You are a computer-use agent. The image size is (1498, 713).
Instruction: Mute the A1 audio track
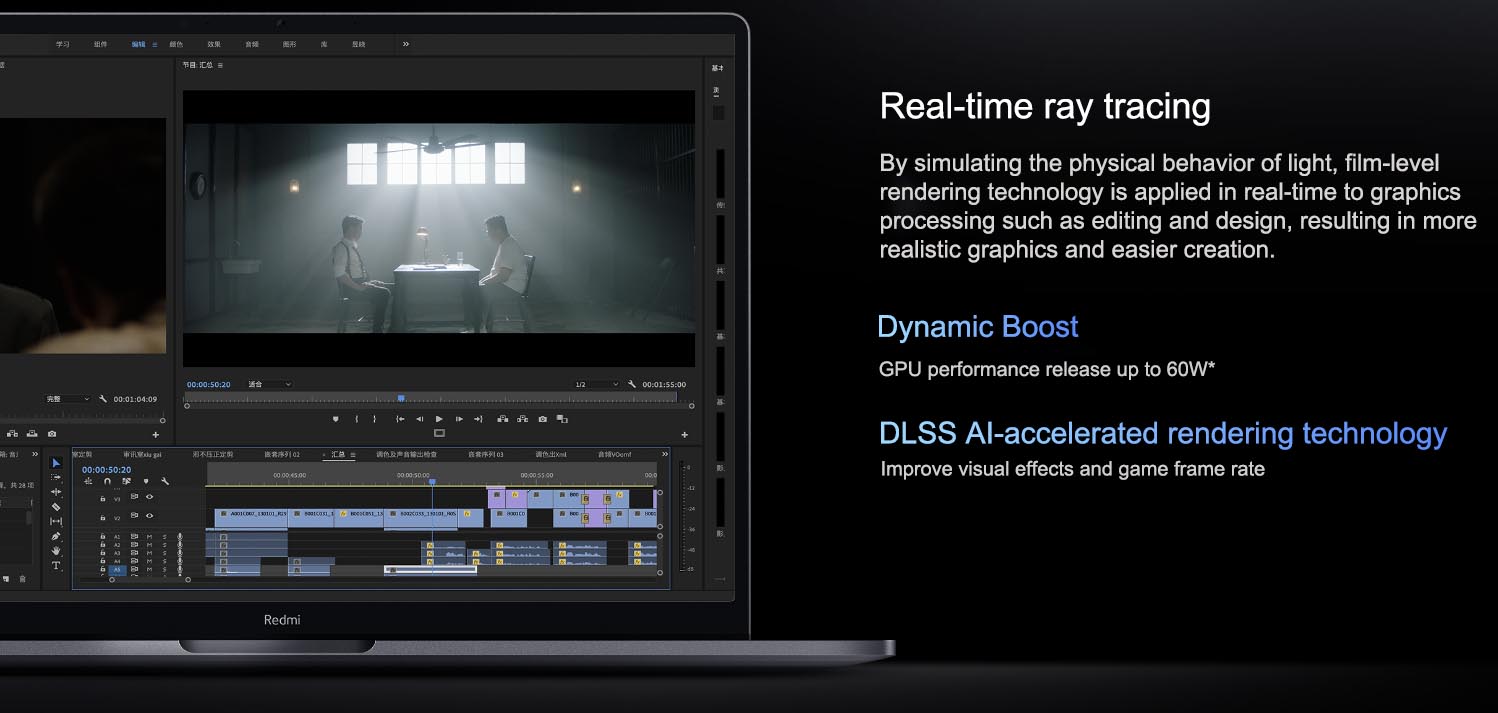pos(149,537)
